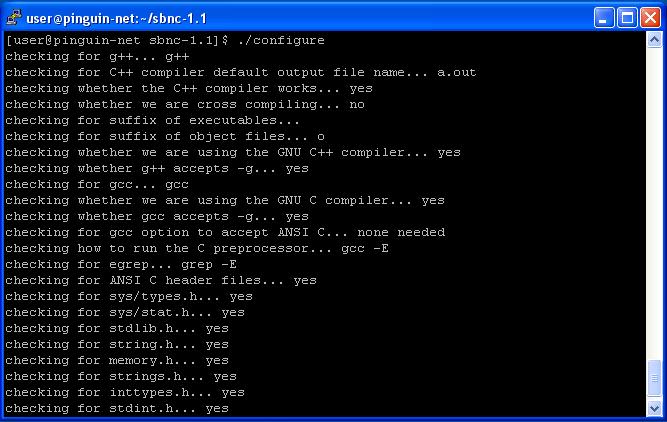Click the empty scrollbar track above thumb

(654, 204)
